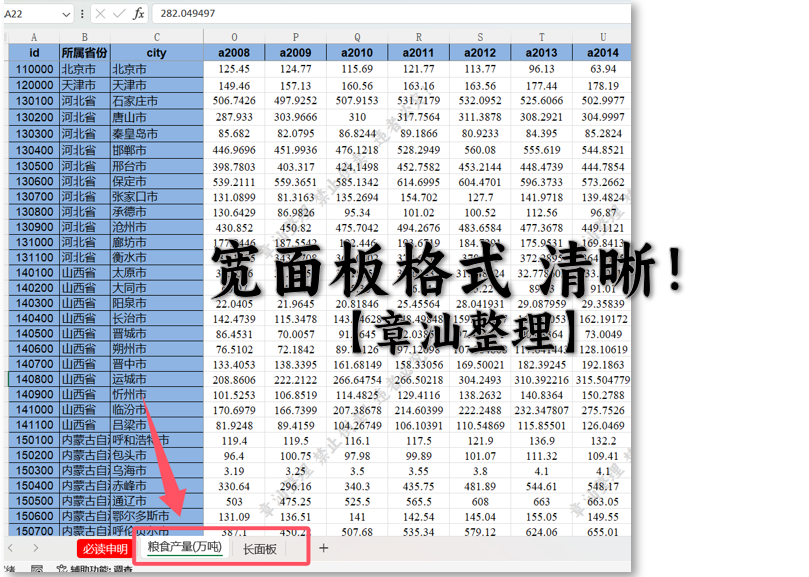
Task: Click the accessibility status bar entry
Action: pyautogui.click(x=95, y=569)
